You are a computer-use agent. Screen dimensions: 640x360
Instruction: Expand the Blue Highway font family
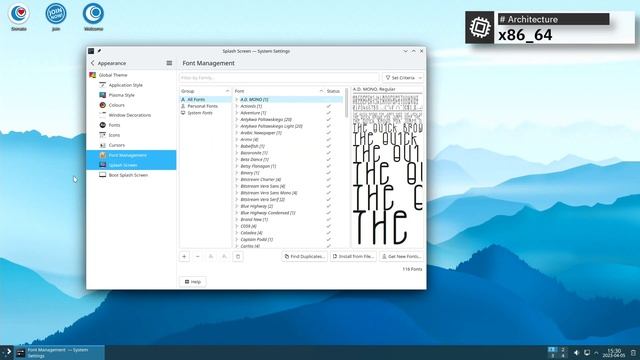pyautogui.click(x=237, y=206)
